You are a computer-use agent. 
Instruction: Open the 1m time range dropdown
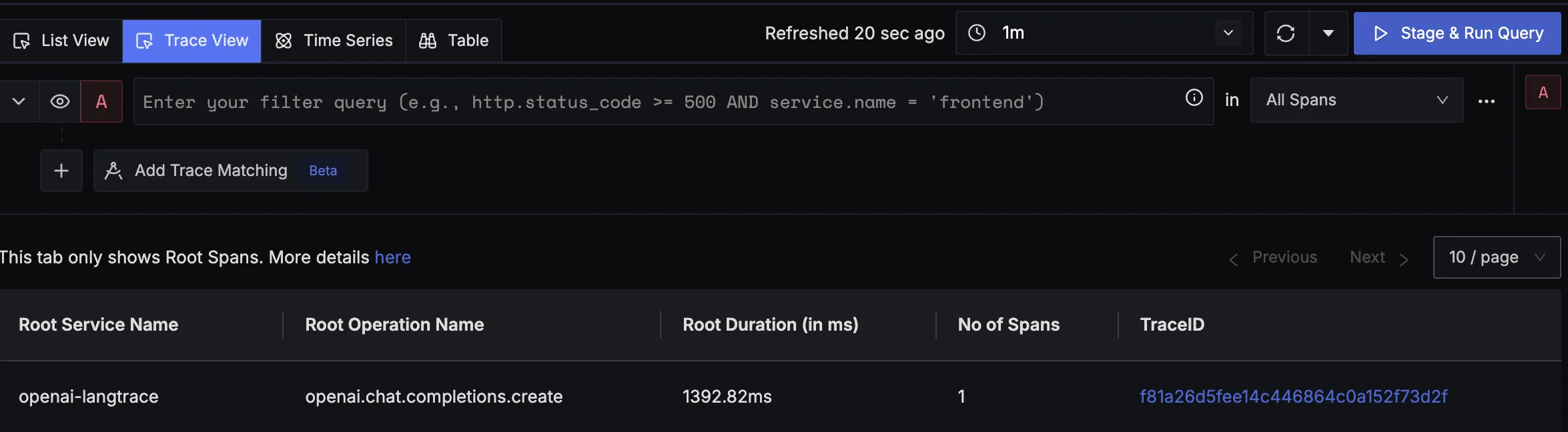tap(1104, 33)
